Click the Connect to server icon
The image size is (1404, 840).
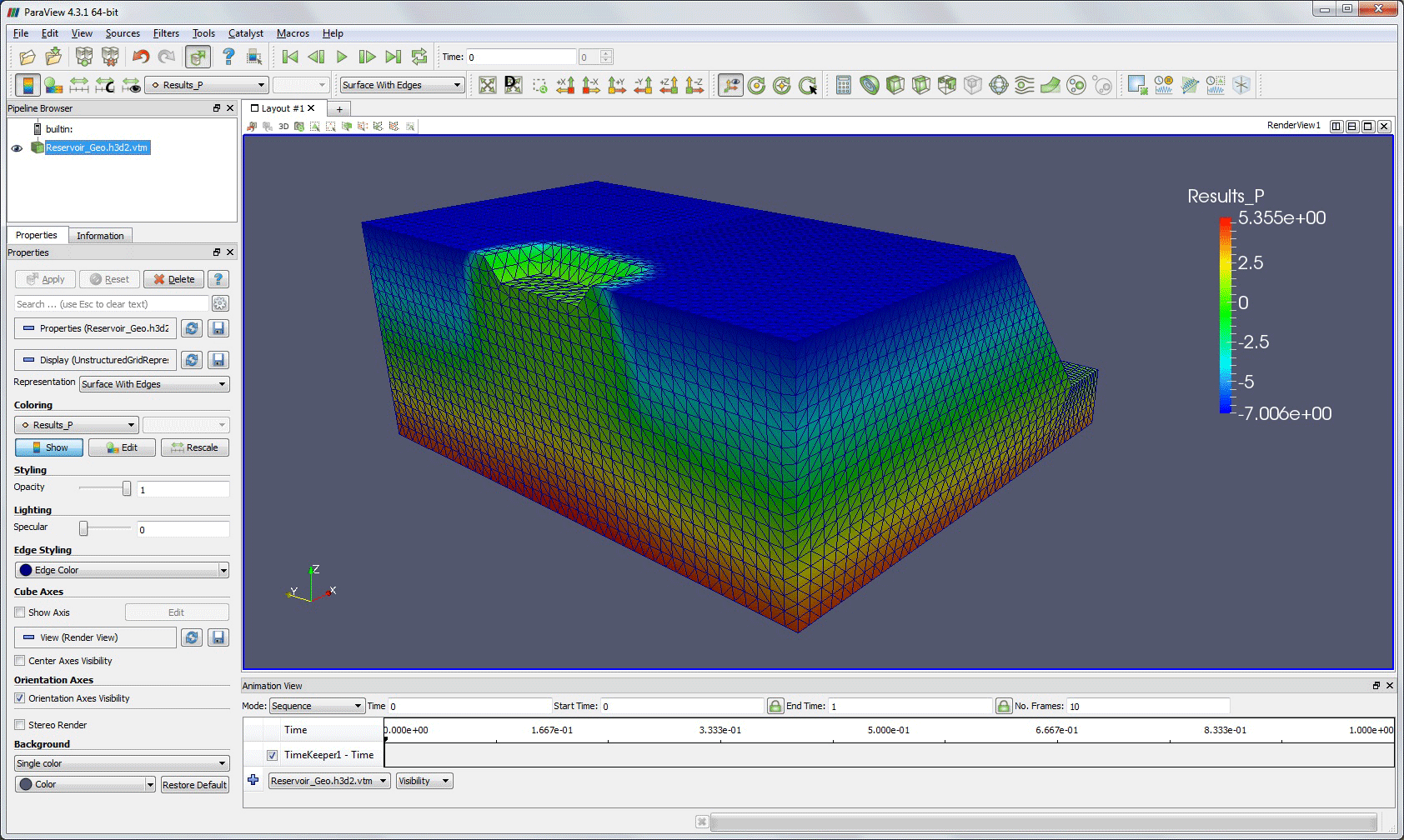click(84, 57)
